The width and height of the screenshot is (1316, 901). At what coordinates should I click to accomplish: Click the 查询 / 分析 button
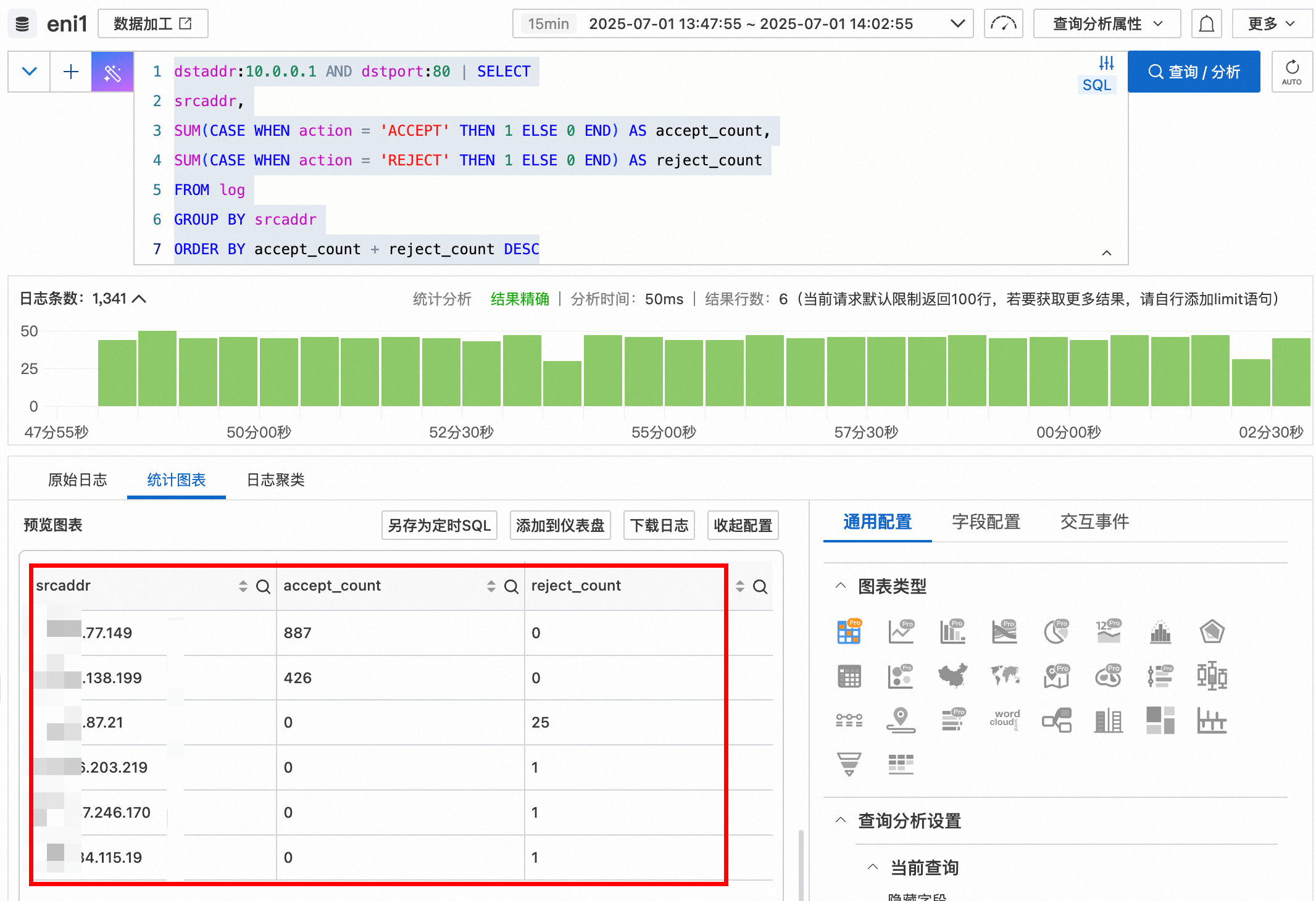pos(1194,72)
